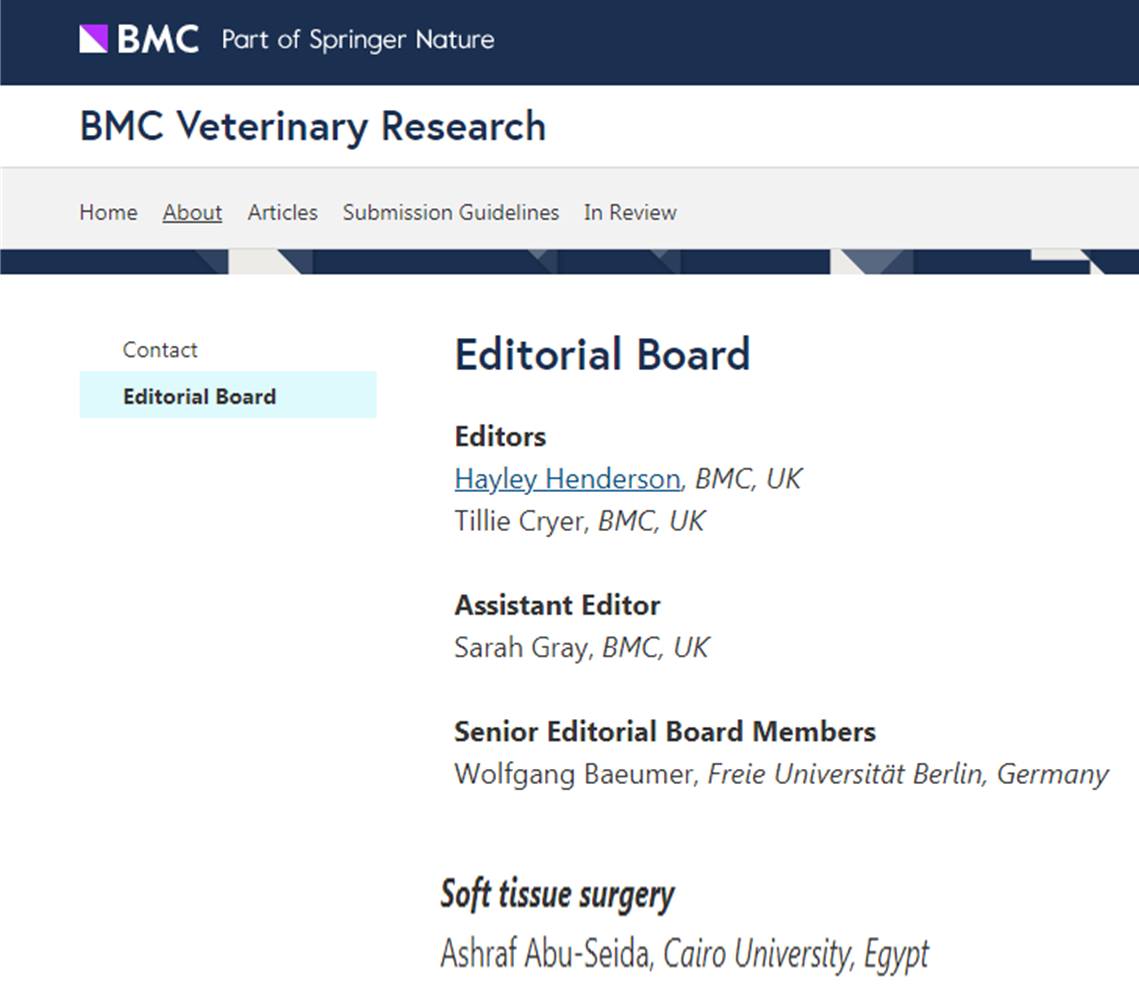The width and height of the screenshot is (1139, 993).
Task: Click the Soft tissue surgery heading
Action: pyautogui.click(x=557, y=894)
